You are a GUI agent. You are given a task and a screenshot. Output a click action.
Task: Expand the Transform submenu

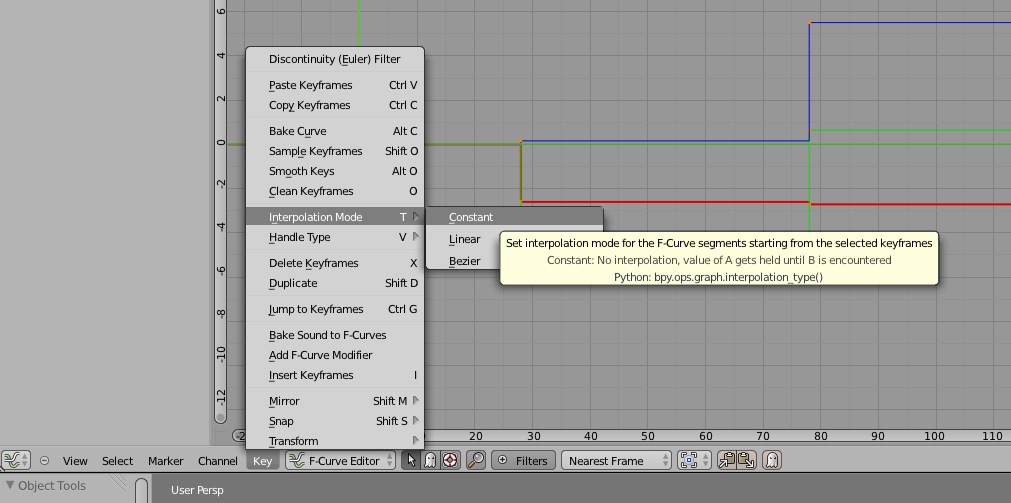[335, 441]
